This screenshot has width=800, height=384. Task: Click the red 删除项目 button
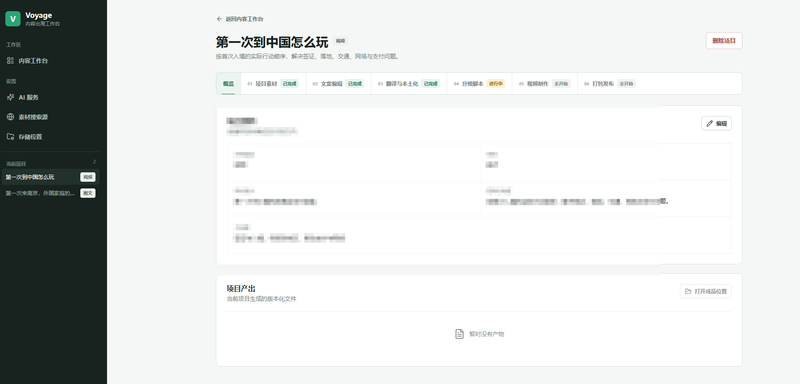pos(724,41)
